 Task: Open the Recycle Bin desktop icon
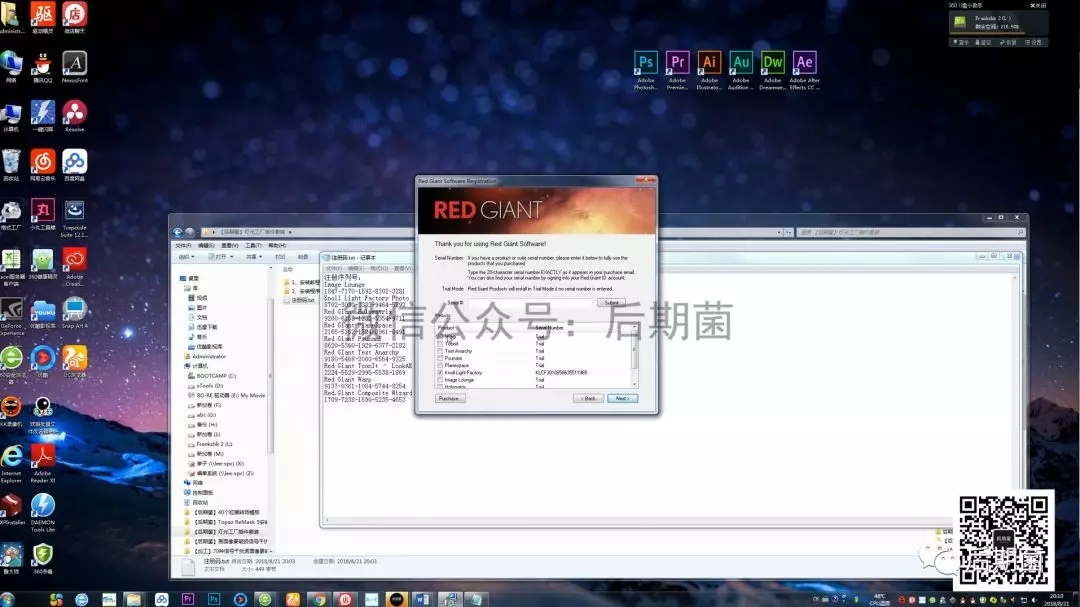click(11, 165)
